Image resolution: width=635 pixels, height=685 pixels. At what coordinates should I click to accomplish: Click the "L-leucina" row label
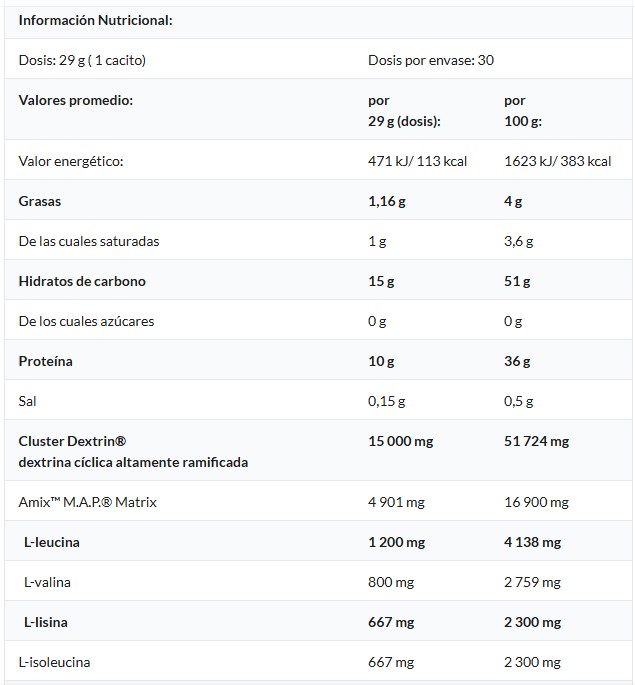point(51,542)
